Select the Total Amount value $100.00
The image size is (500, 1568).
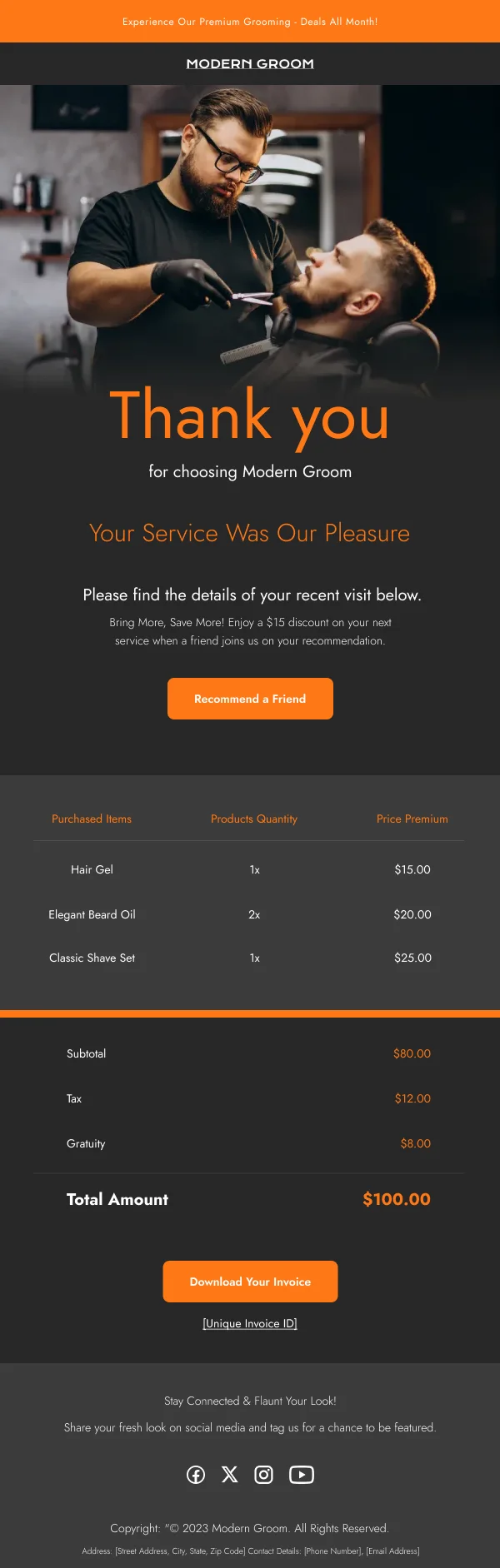(396, 1199)
